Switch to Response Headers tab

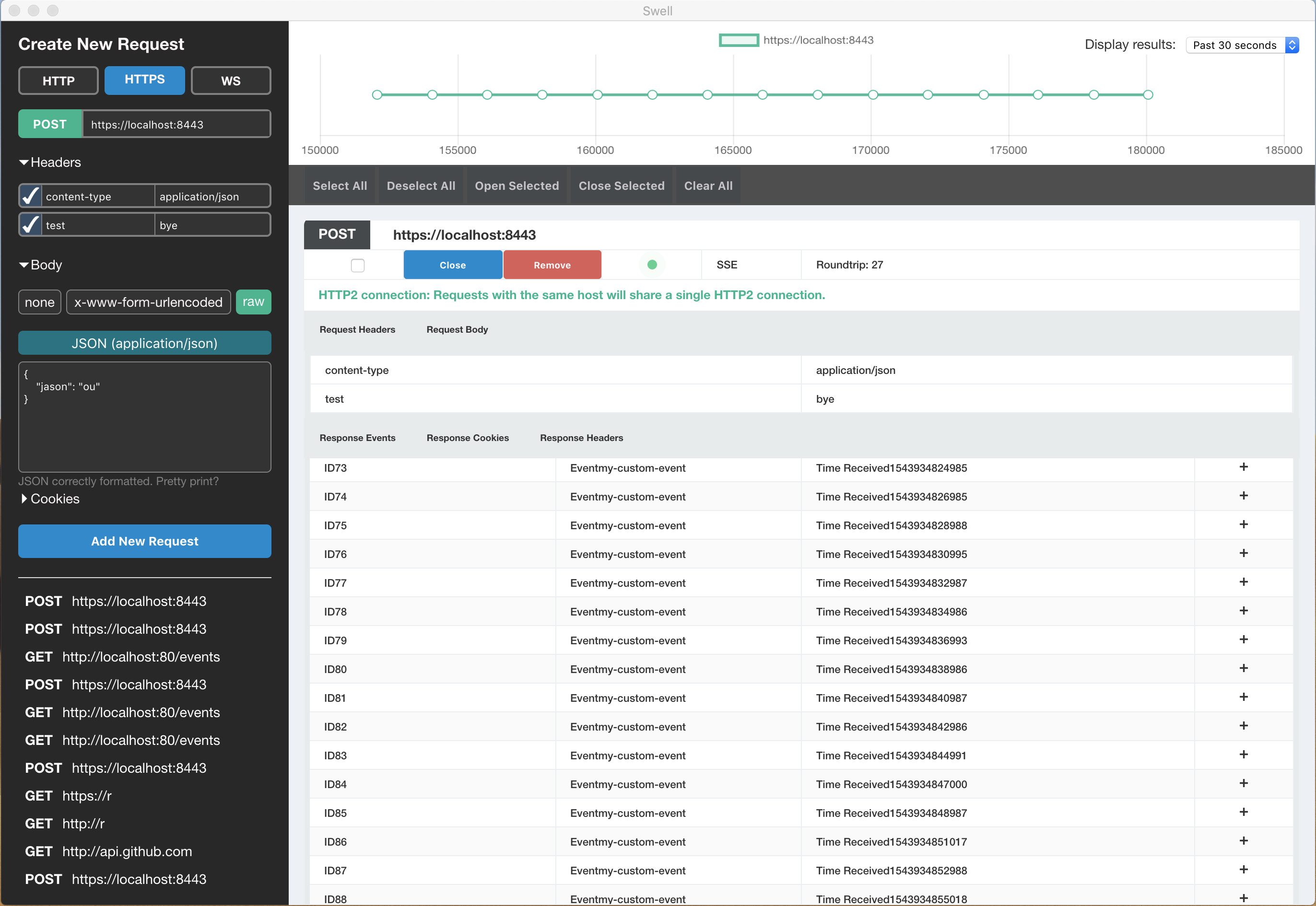581,438
